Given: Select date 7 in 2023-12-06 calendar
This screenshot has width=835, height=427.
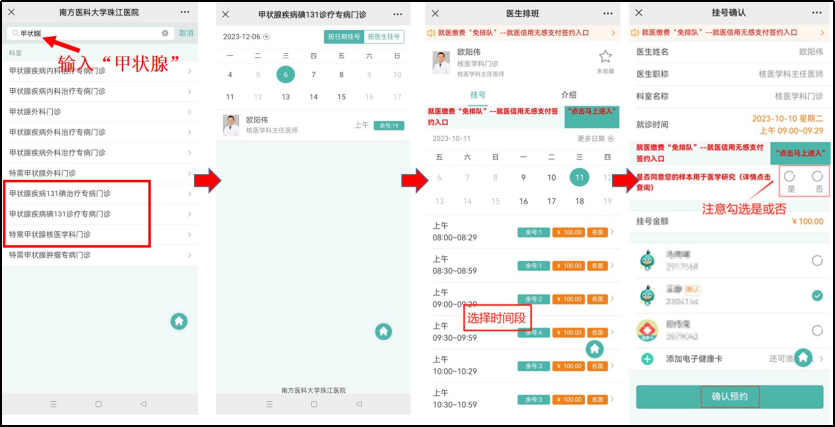Looking at the screenshot, I should click(314, 75).
